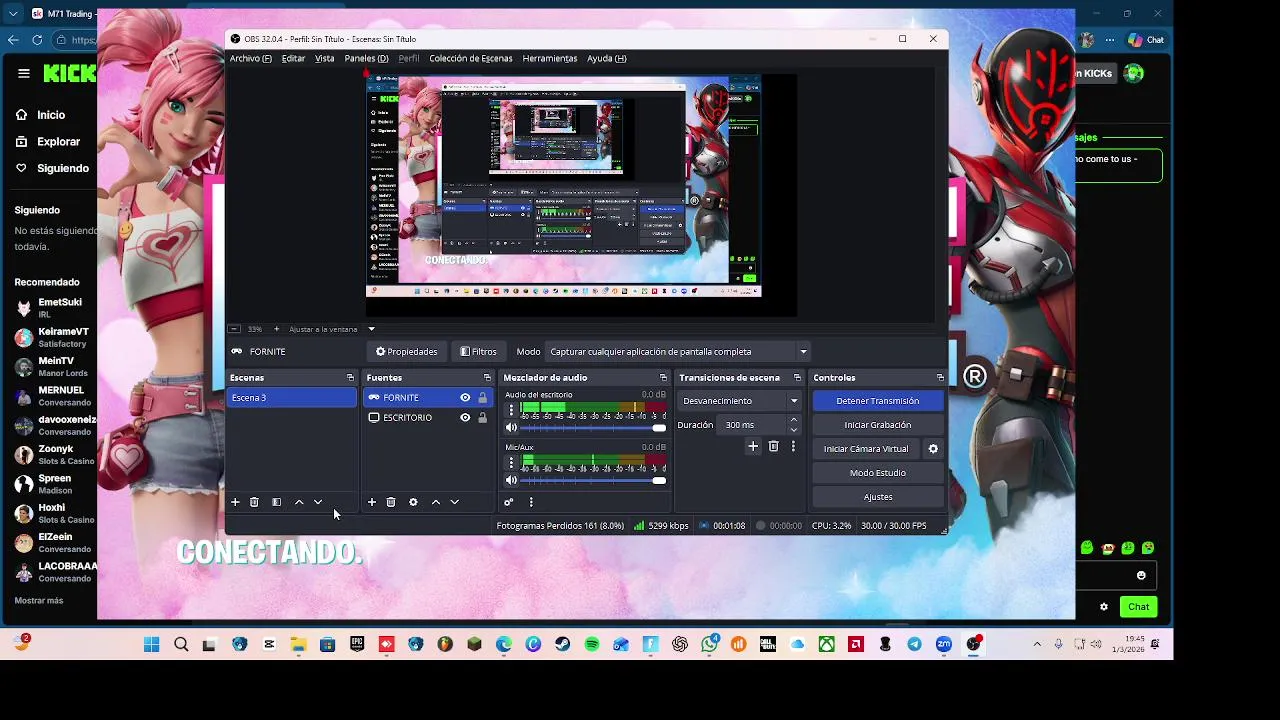
Task: Click Detener Transmisión button
Action: 877,401
